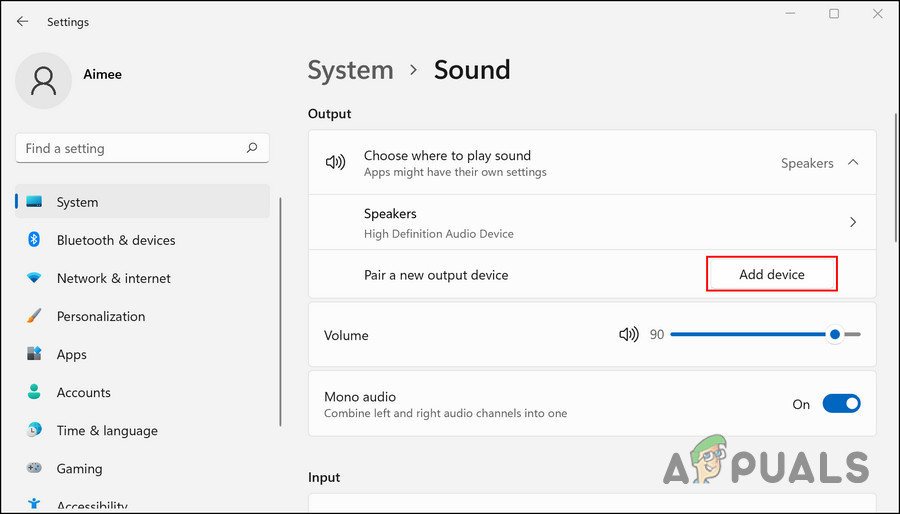Click the Accounts person icon
900x514 pixels.
coord(34,392)
